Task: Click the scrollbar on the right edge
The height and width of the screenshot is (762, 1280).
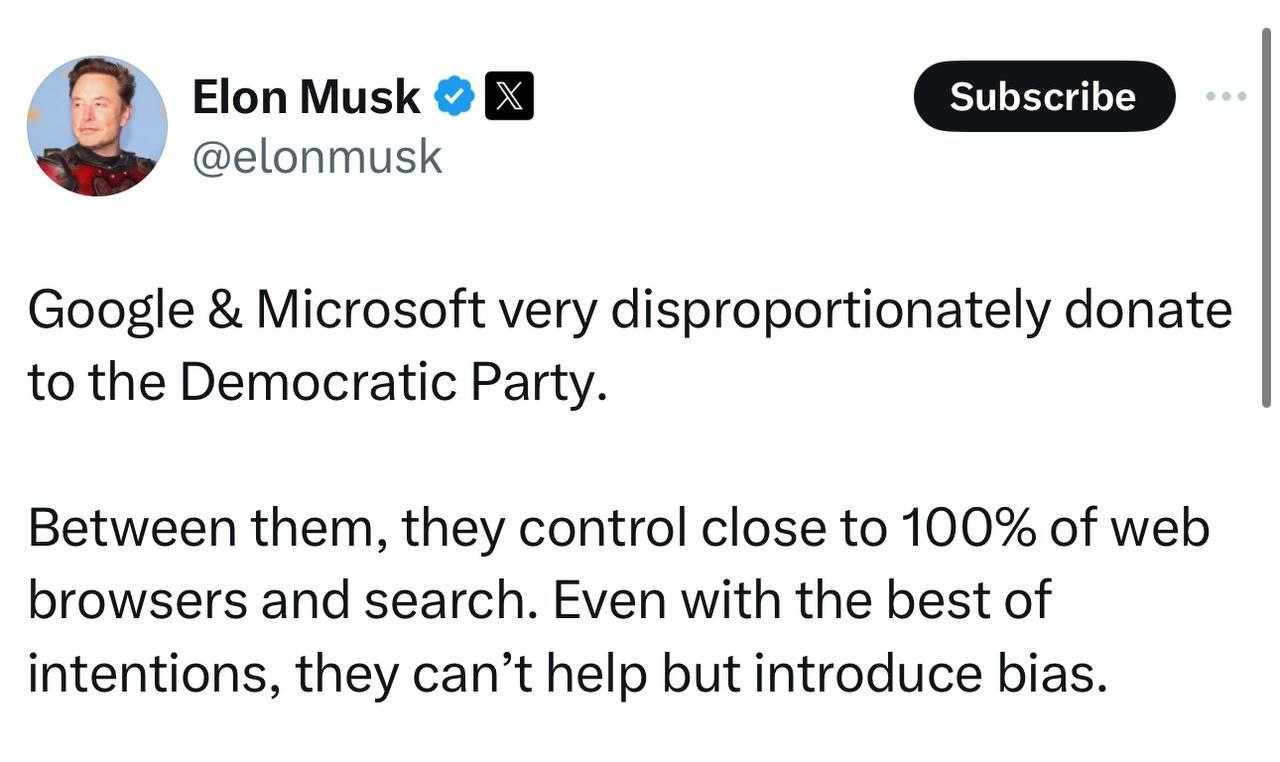Action: click(x=1266, y=220)
